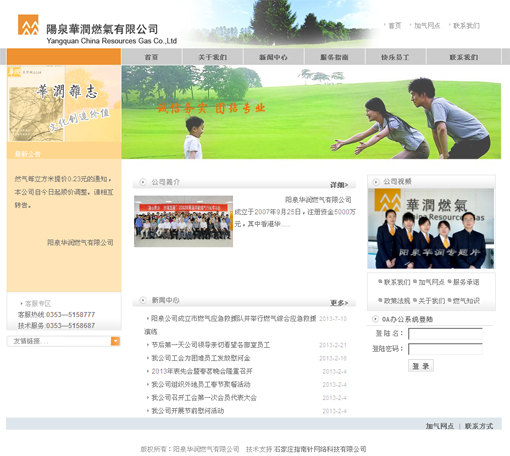The height and width of the screenshot is (456, 510).
Task: Click the orange China Resources Gas logo
Action: point(28,25)
